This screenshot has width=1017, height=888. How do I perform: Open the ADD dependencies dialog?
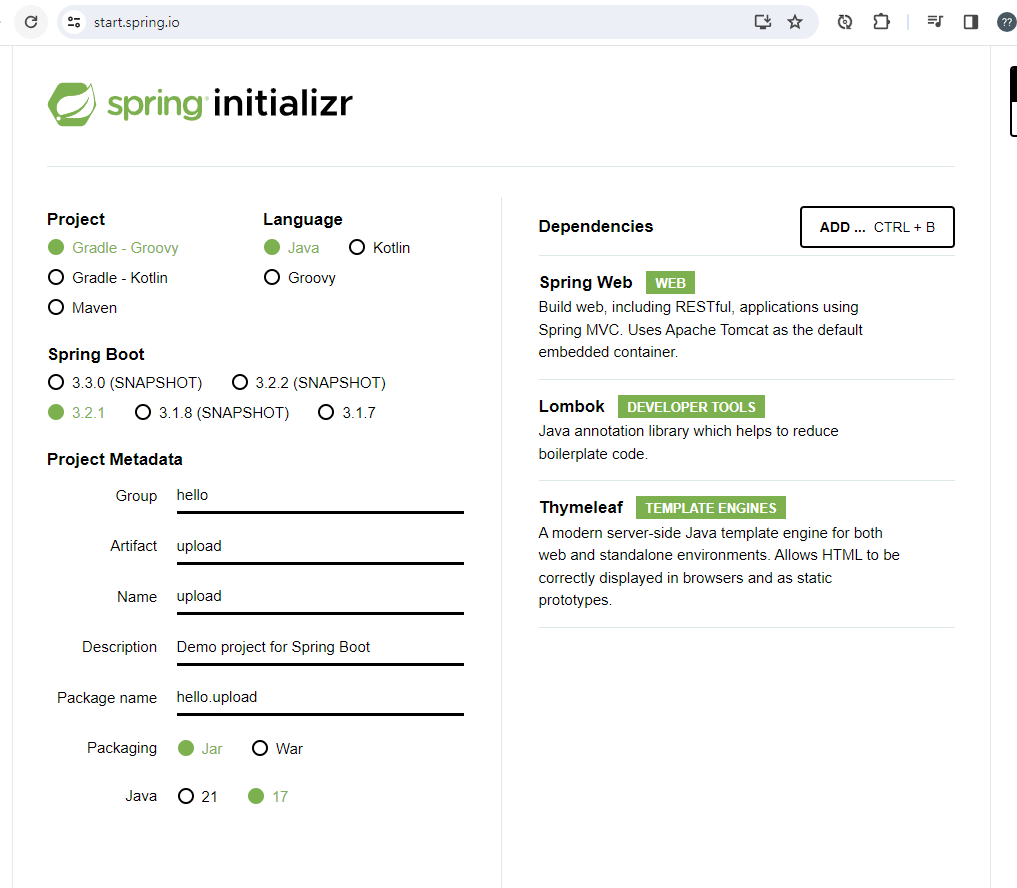(x=877, y=227)
